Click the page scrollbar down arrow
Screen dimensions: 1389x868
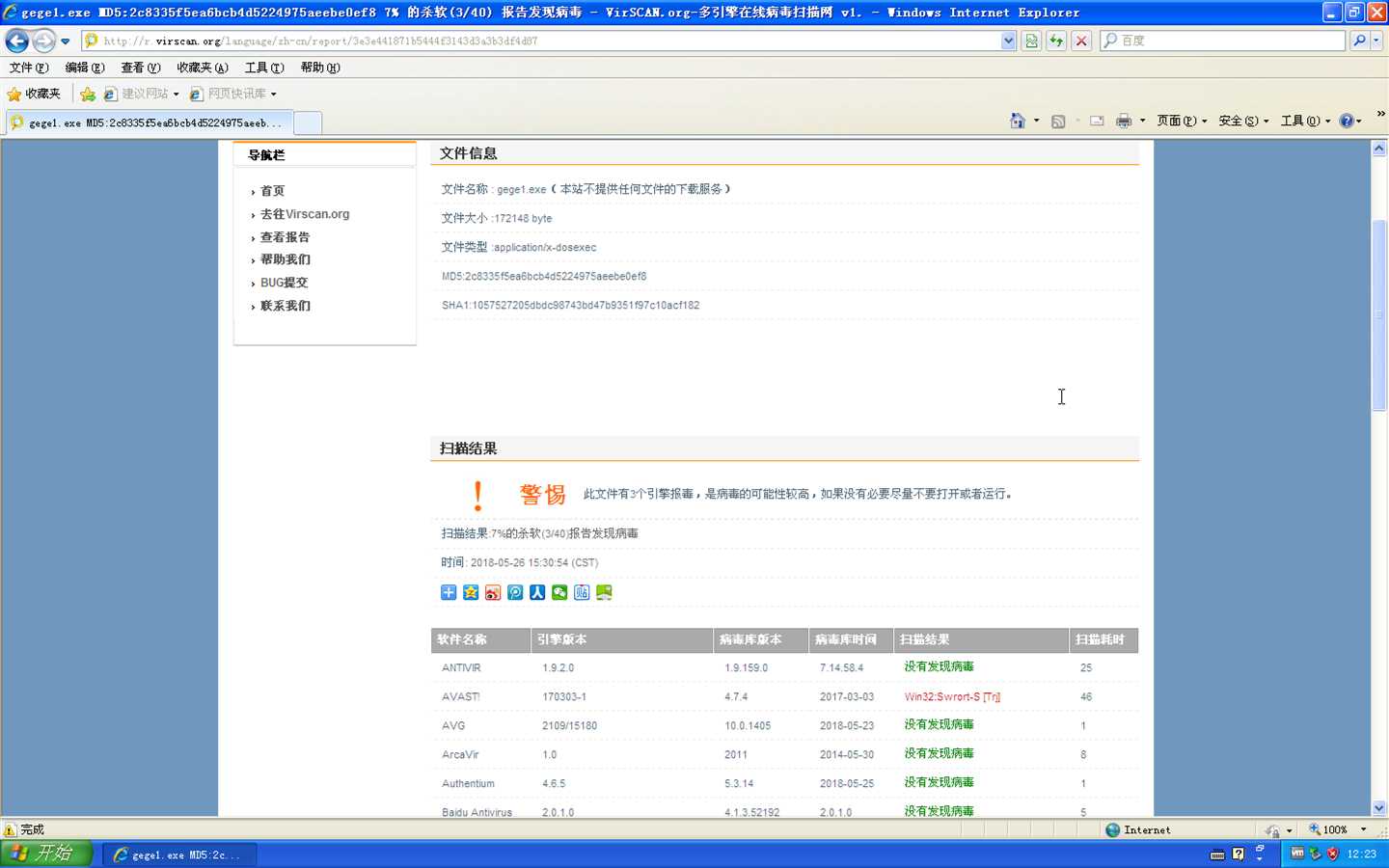1379,808
